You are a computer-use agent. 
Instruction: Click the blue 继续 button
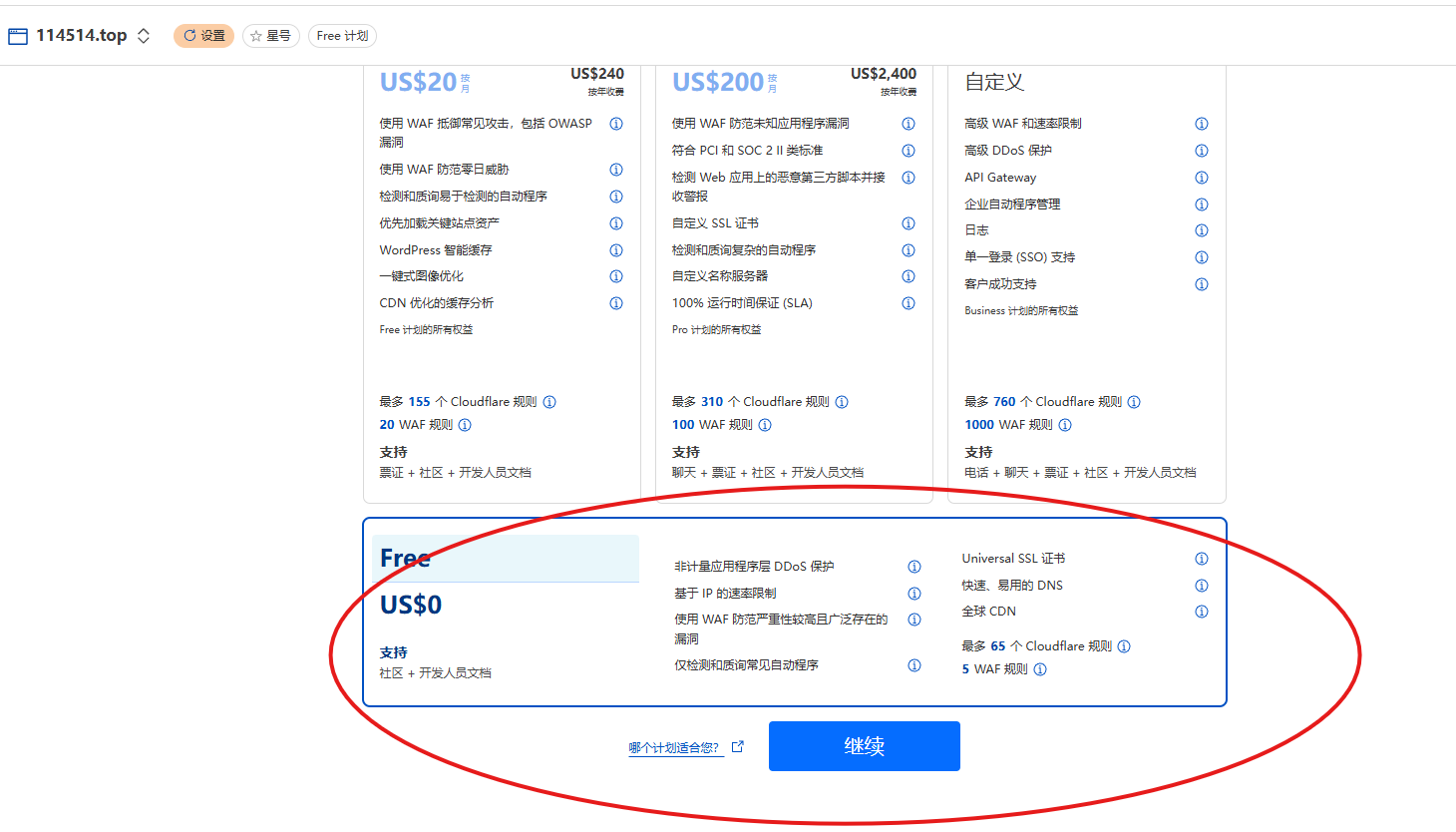click(x=865, y=746)
